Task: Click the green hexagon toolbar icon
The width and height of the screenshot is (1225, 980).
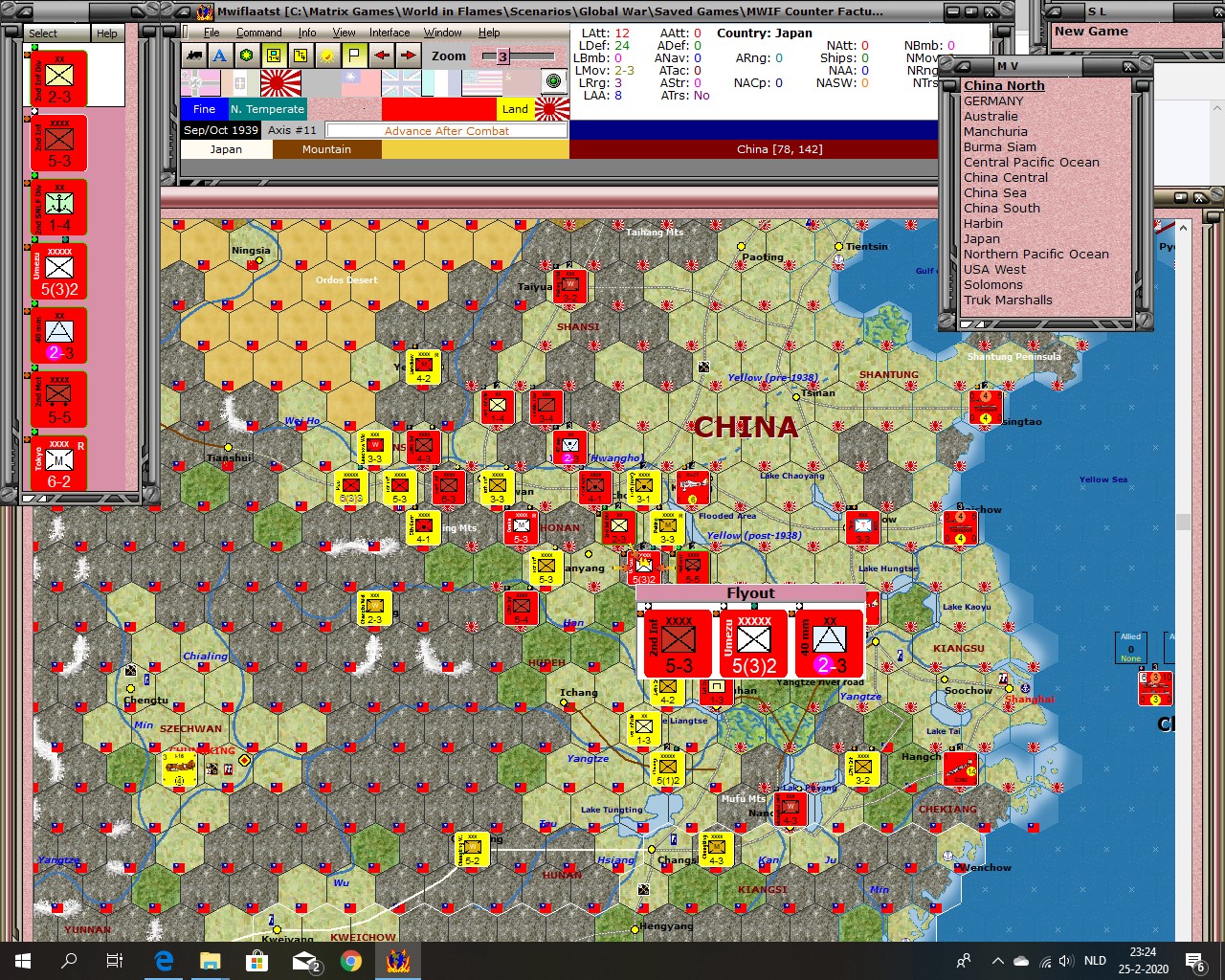Action: point(247,56)
